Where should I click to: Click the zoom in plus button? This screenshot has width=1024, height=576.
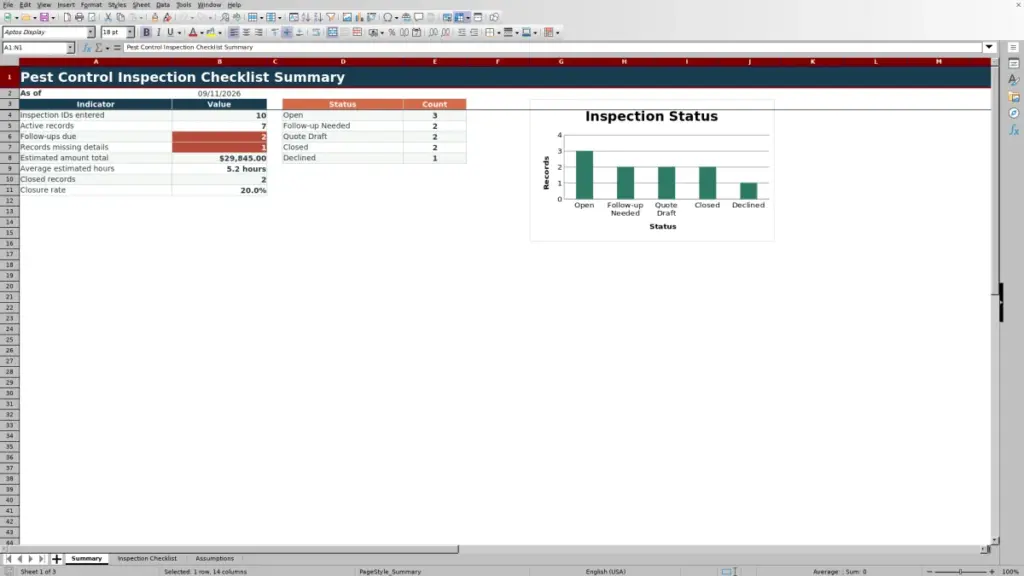pyautogui.click(x=992, y=571)
